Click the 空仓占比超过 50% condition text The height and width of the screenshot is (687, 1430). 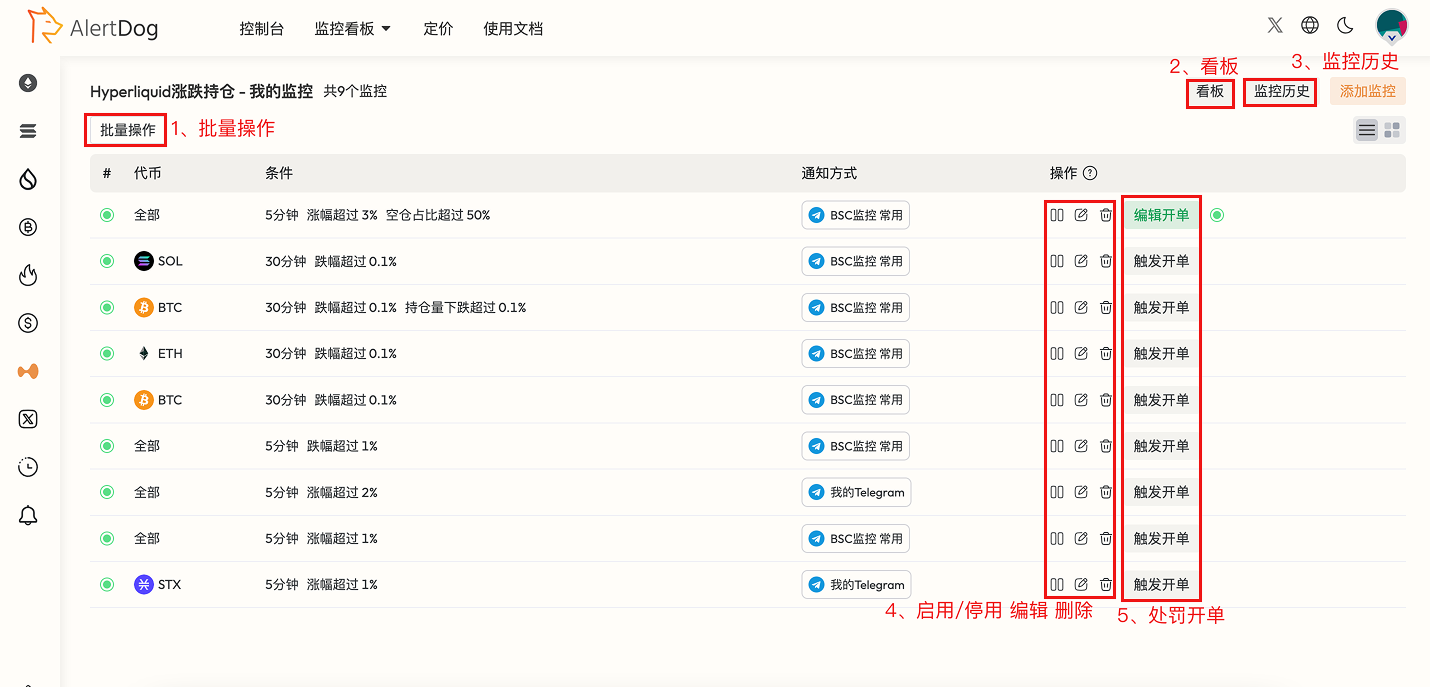click(438, 215)
